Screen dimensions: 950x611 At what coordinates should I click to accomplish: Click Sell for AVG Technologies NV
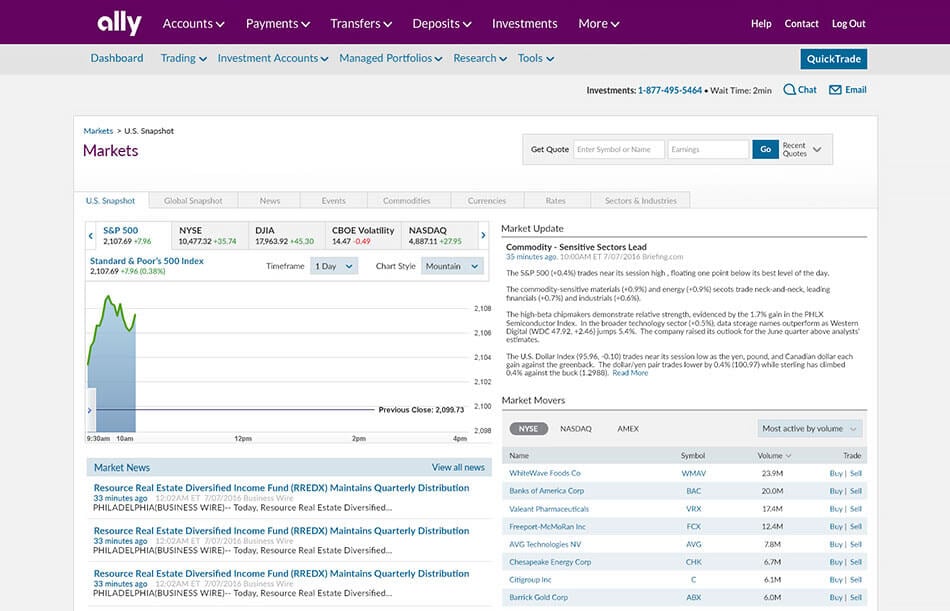(x=855, y=544)
